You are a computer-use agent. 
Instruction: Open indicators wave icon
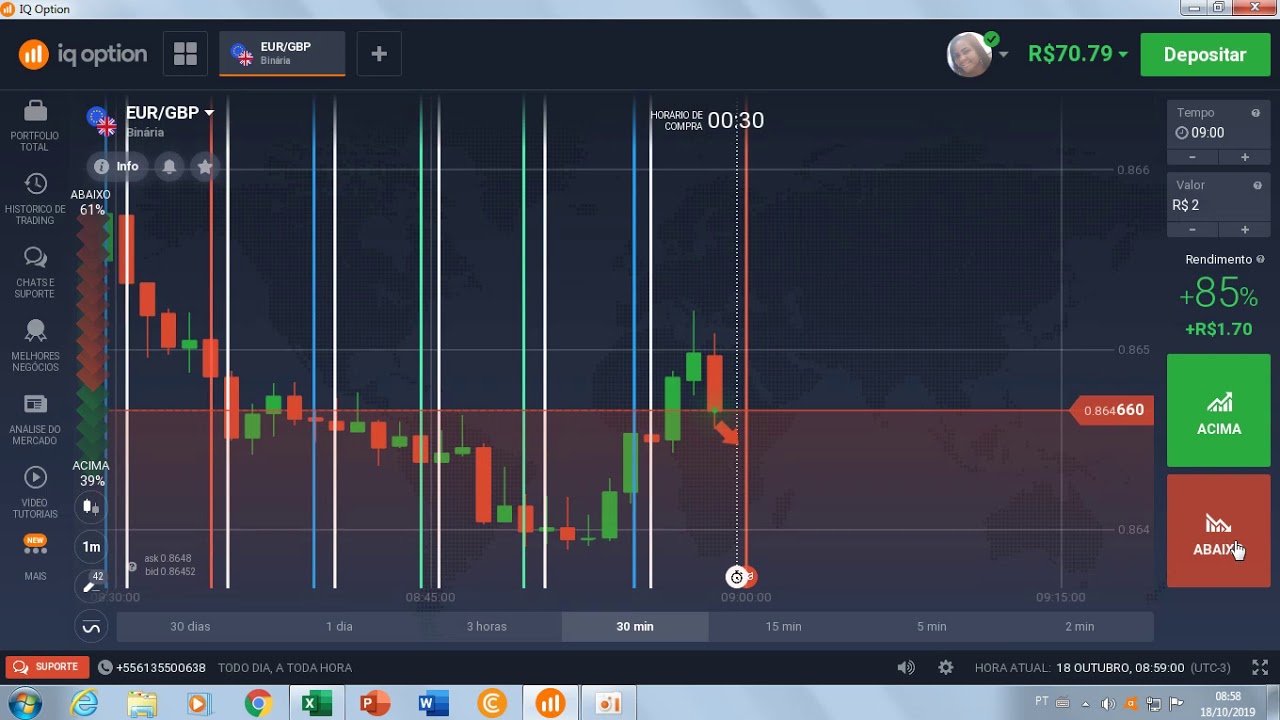(x=91, y=628)
